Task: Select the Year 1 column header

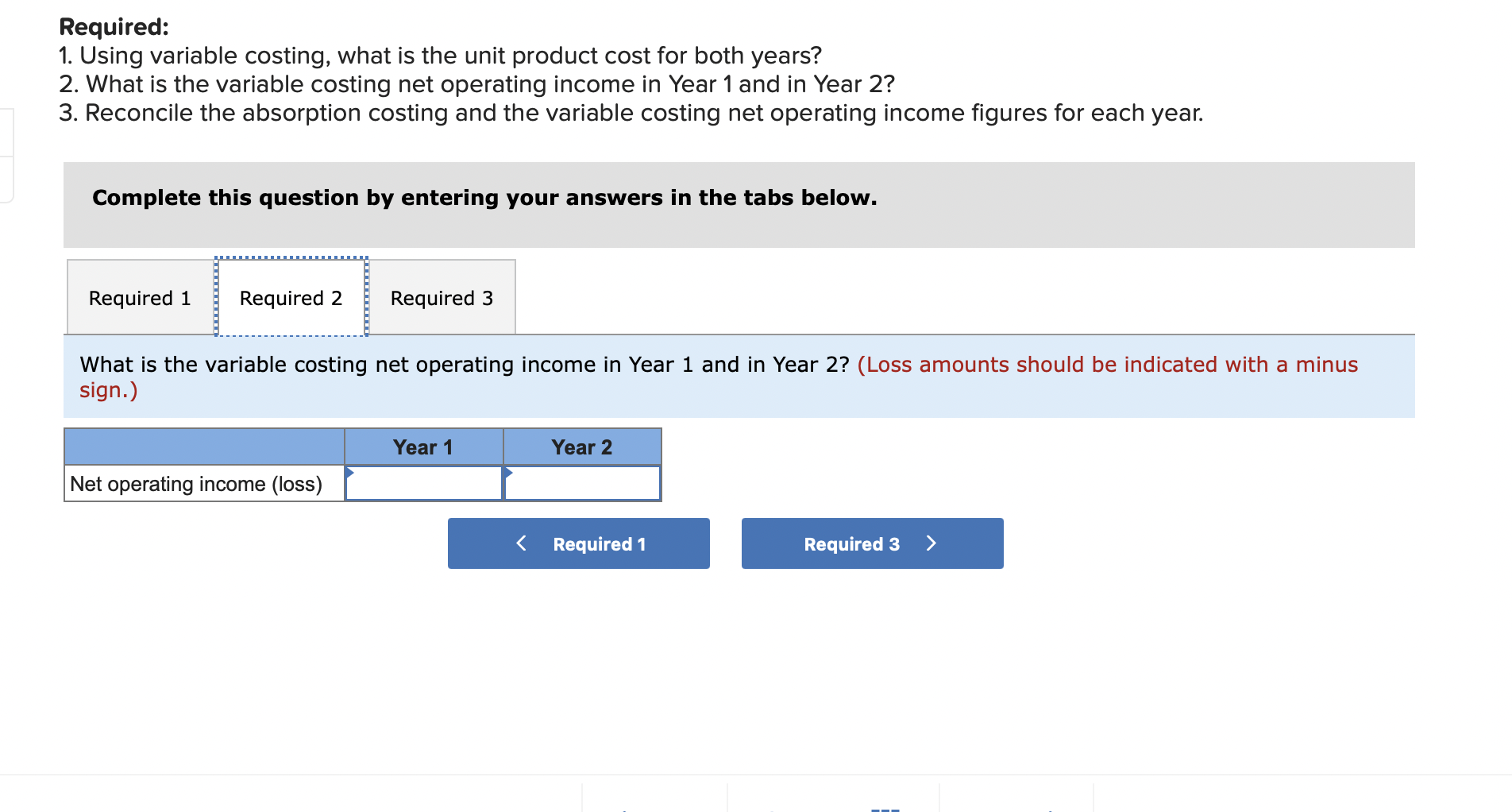Action: pyautogui.click(x=423, y=447)
